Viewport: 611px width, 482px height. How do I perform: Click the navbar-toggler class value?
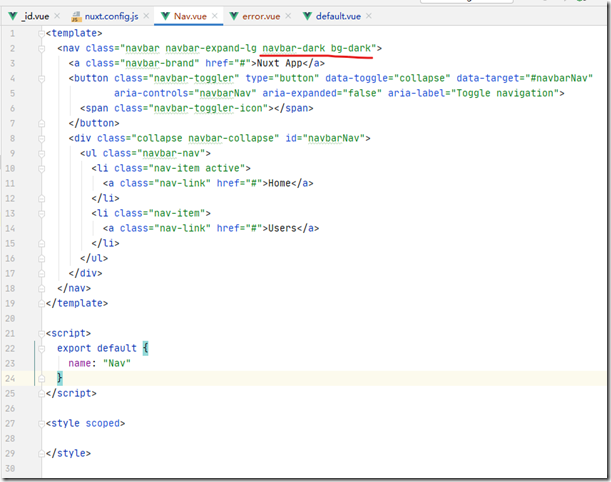(x=194, y=78)
